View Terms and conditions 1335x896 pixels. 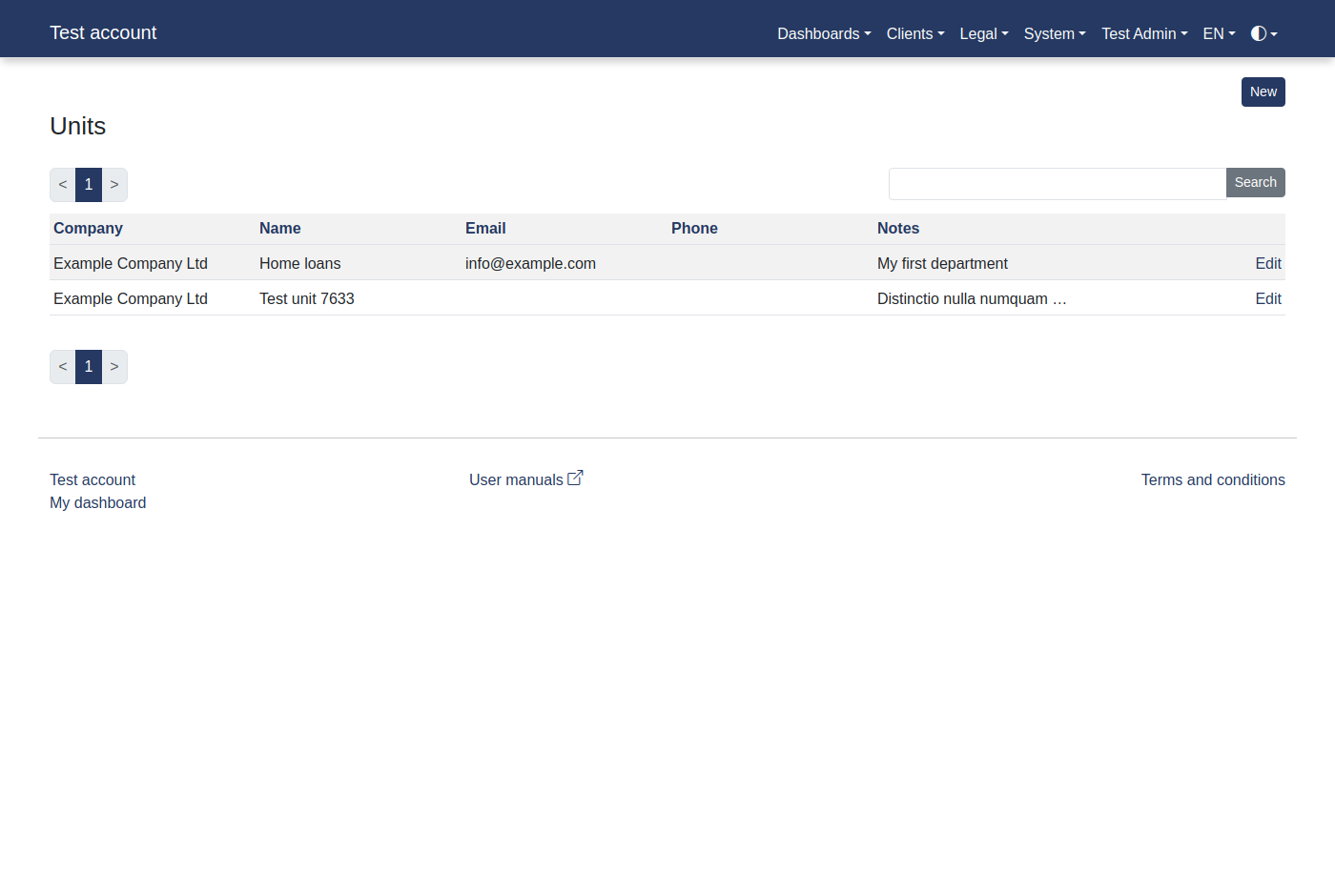tap(1213, 479)
